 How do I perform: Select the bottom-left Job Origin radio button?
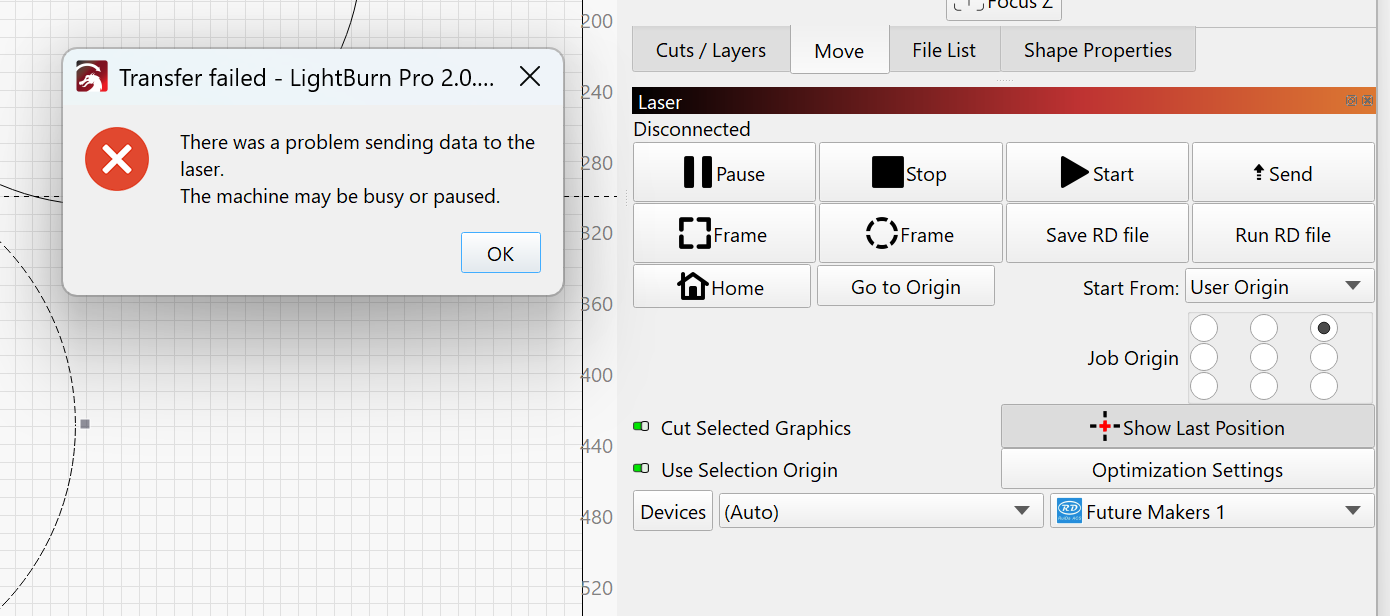click(x=1204, y=386)
